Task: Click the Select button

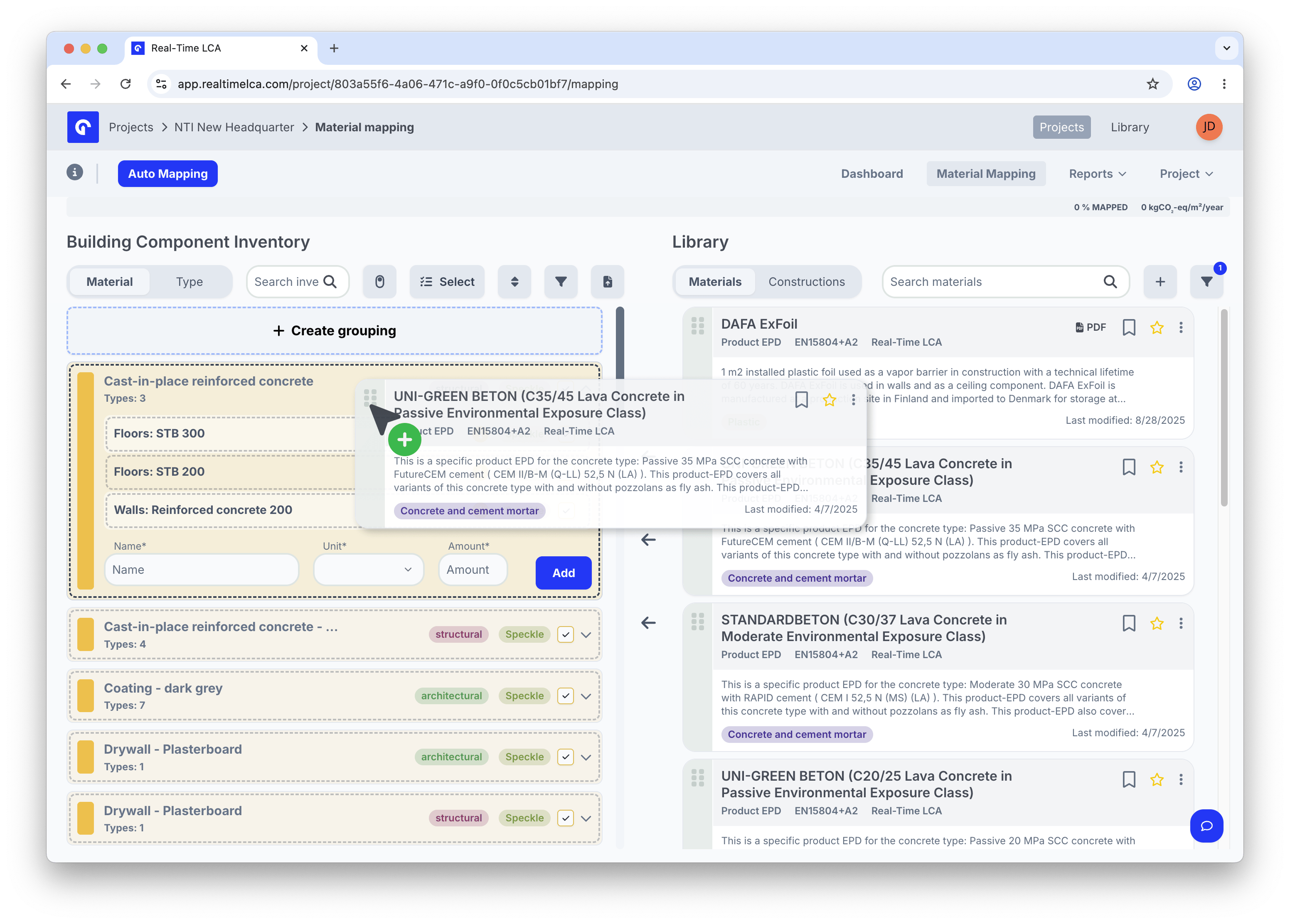Action: (447, 282)
